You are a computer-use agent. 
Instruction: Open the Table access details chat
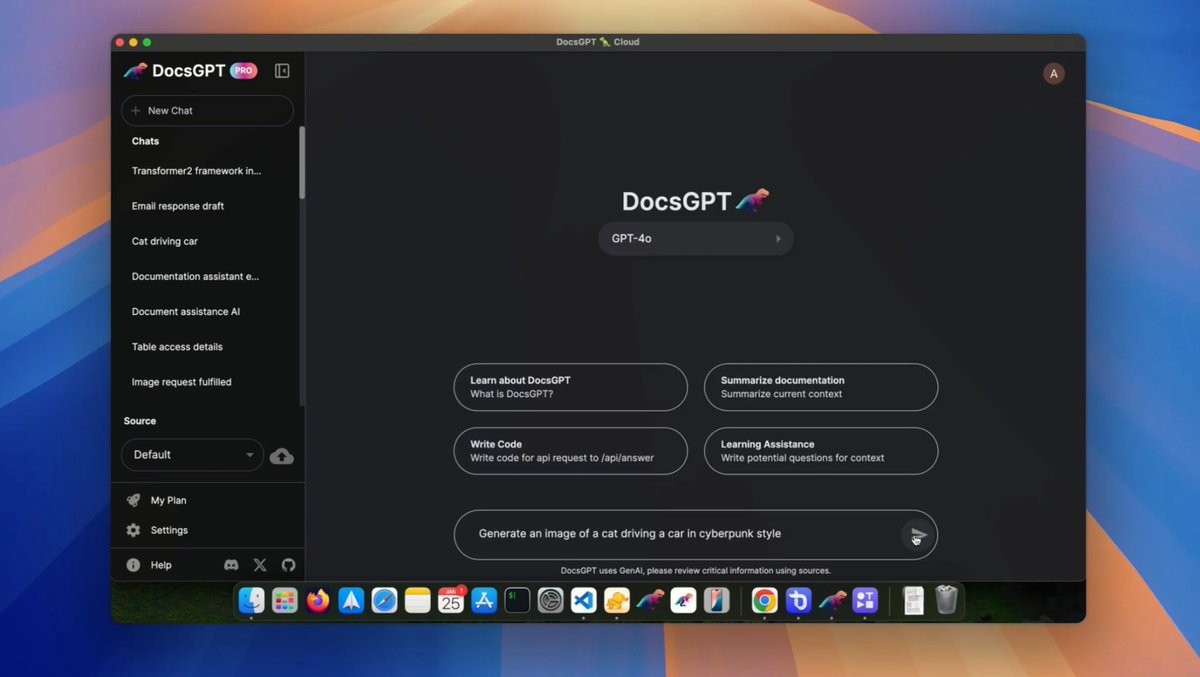pos(177,347)
